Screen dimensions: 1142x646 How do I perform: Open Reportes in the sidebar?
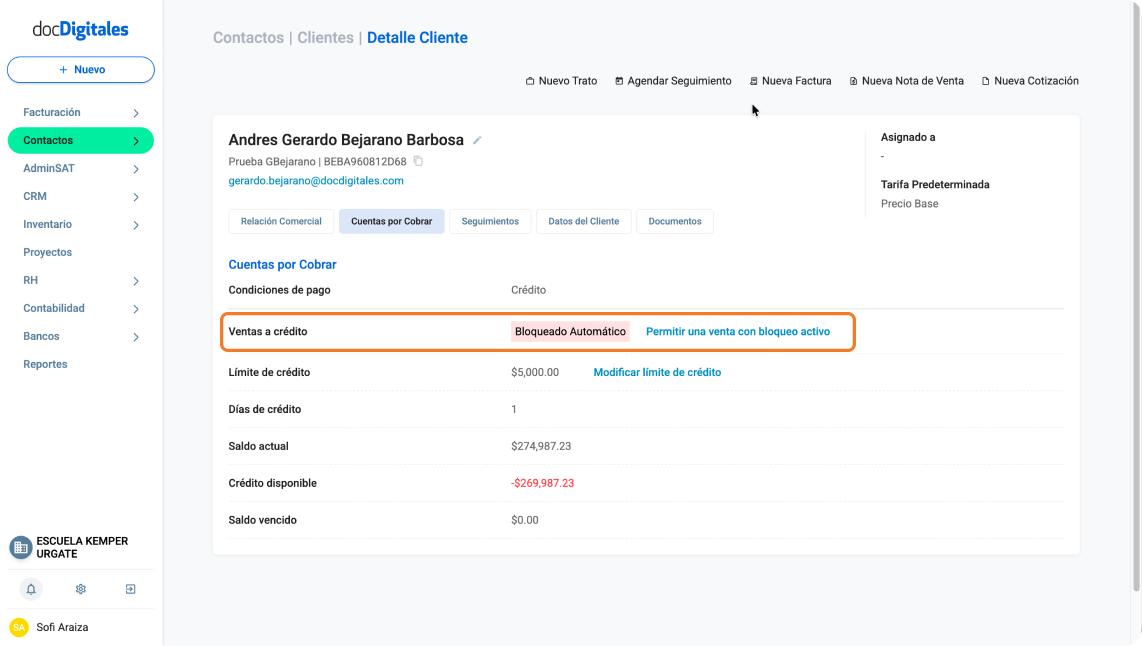click(x=45, y=364)
